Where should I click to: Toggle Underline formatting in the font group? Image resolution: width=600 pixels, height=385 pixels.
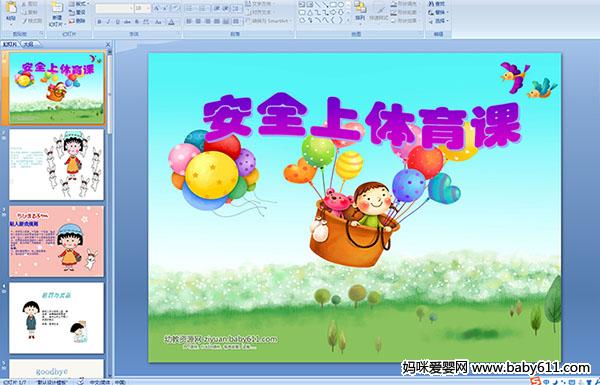tap(117, 22)
